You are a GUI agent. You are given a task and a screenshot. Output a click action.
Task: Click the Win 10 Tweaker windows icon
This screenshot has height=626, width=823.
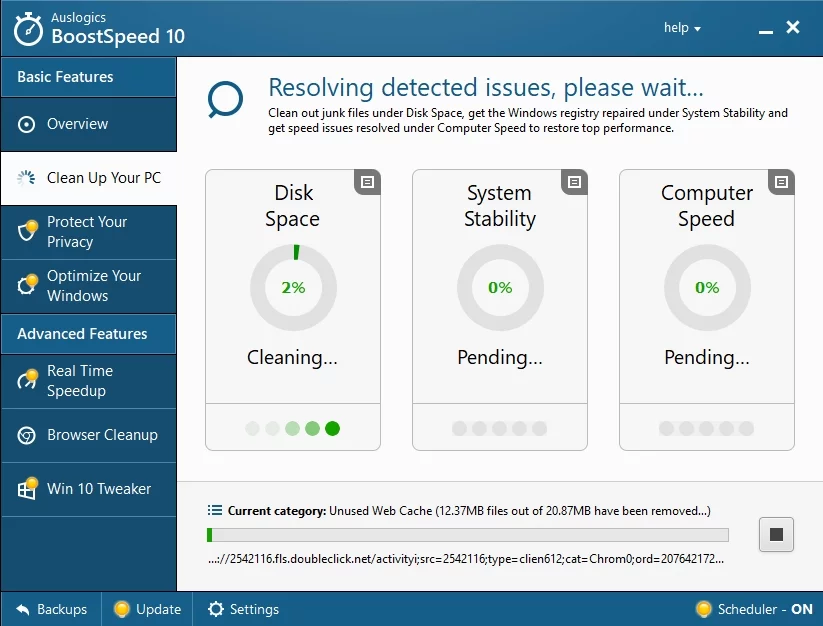pos(27,489)
